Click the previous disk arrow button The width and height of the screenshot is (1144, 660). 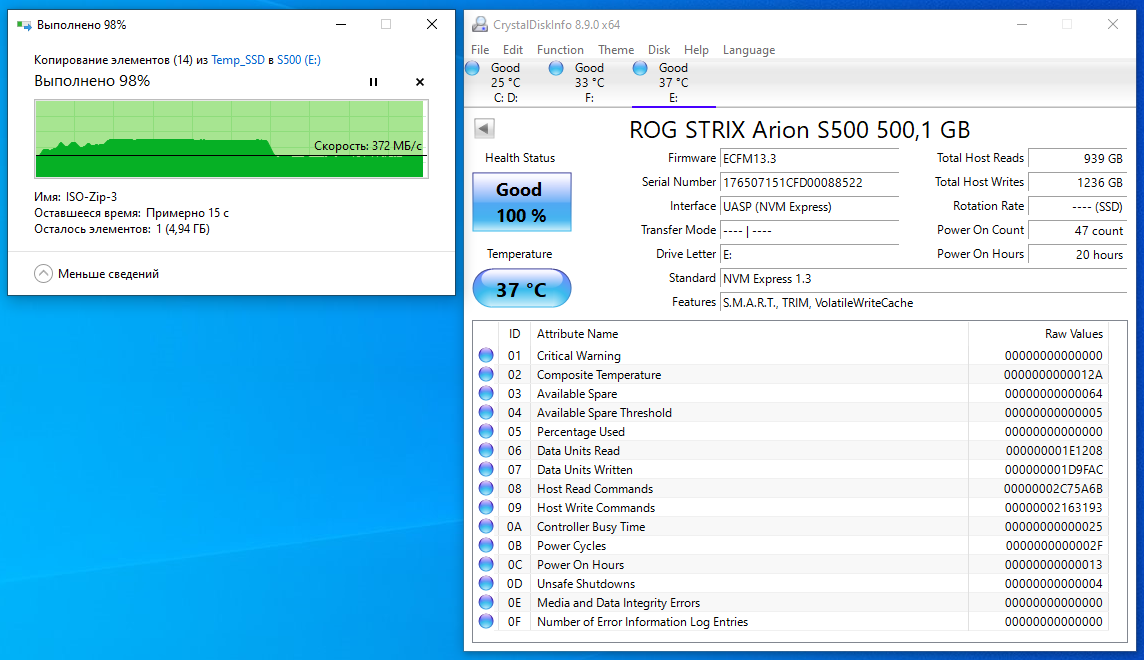tap(484, 128)
